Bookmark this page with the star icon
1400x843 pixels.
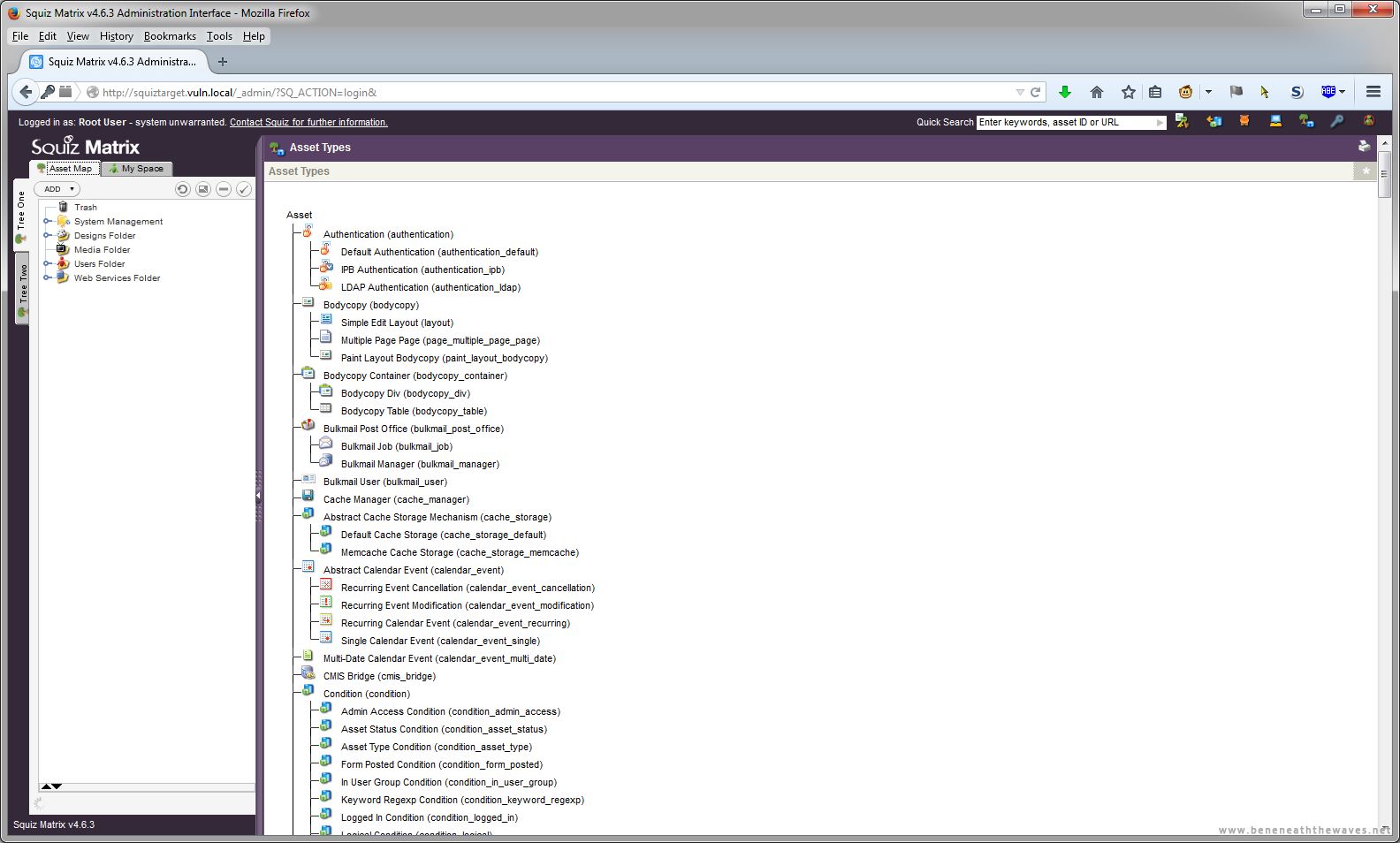click(x=1129, y=92)
